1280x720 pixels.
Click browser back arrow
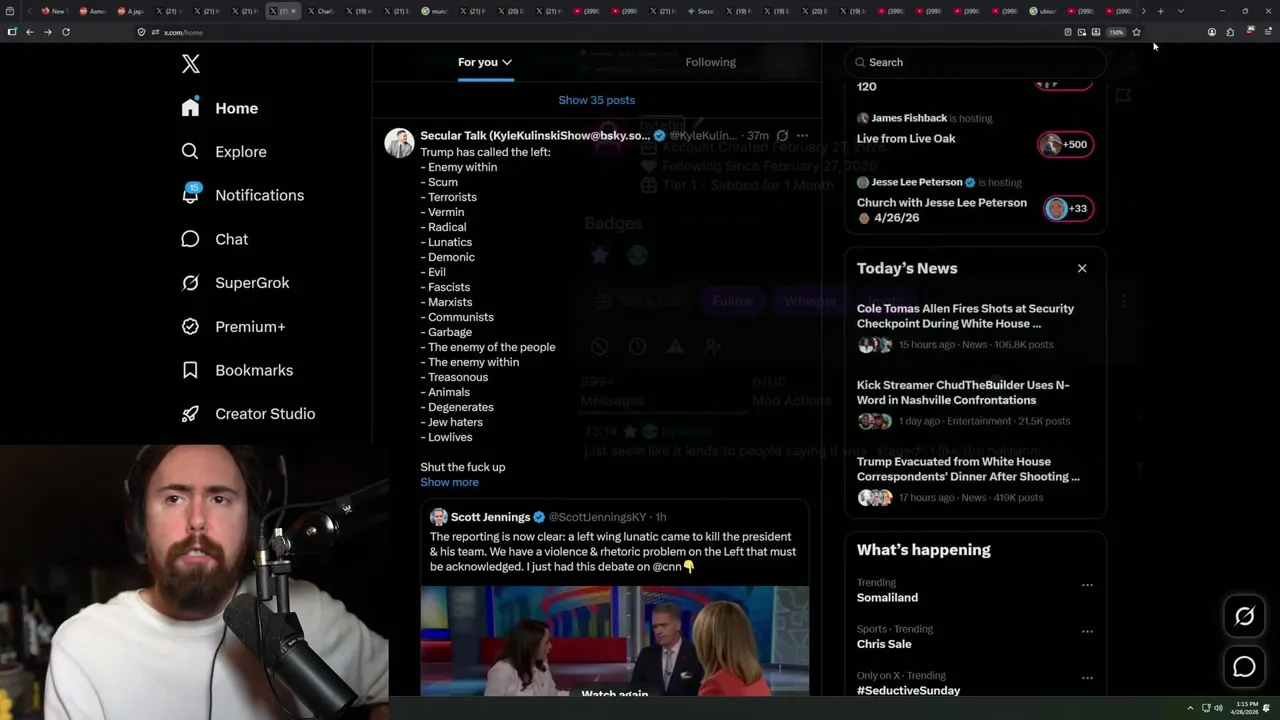pyautogui.click(x=30, y=32)
